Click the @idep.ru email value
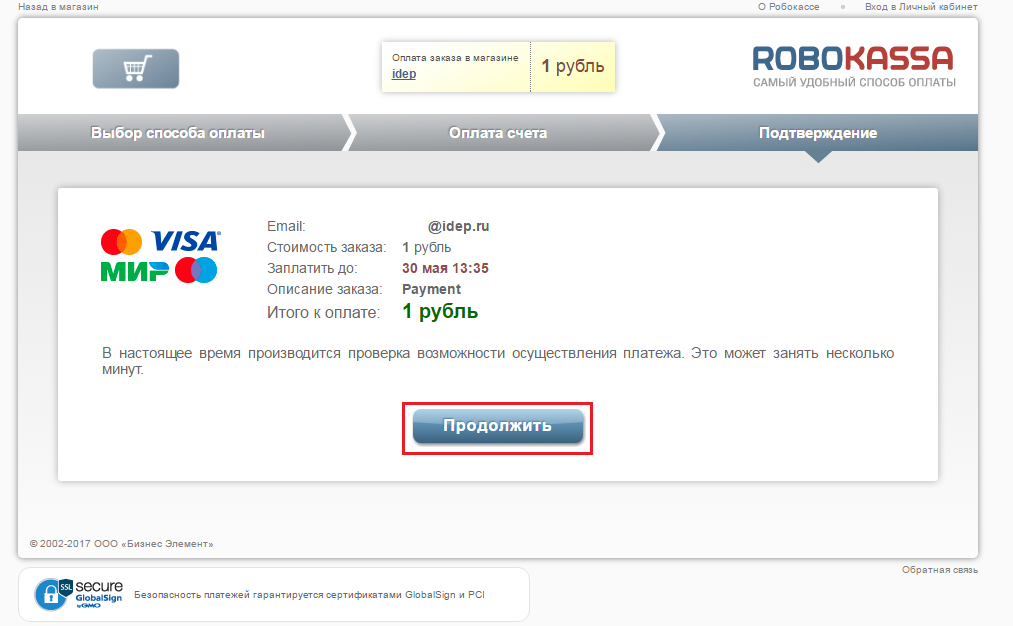The image size is (1013, 626). tap(458, 226)
